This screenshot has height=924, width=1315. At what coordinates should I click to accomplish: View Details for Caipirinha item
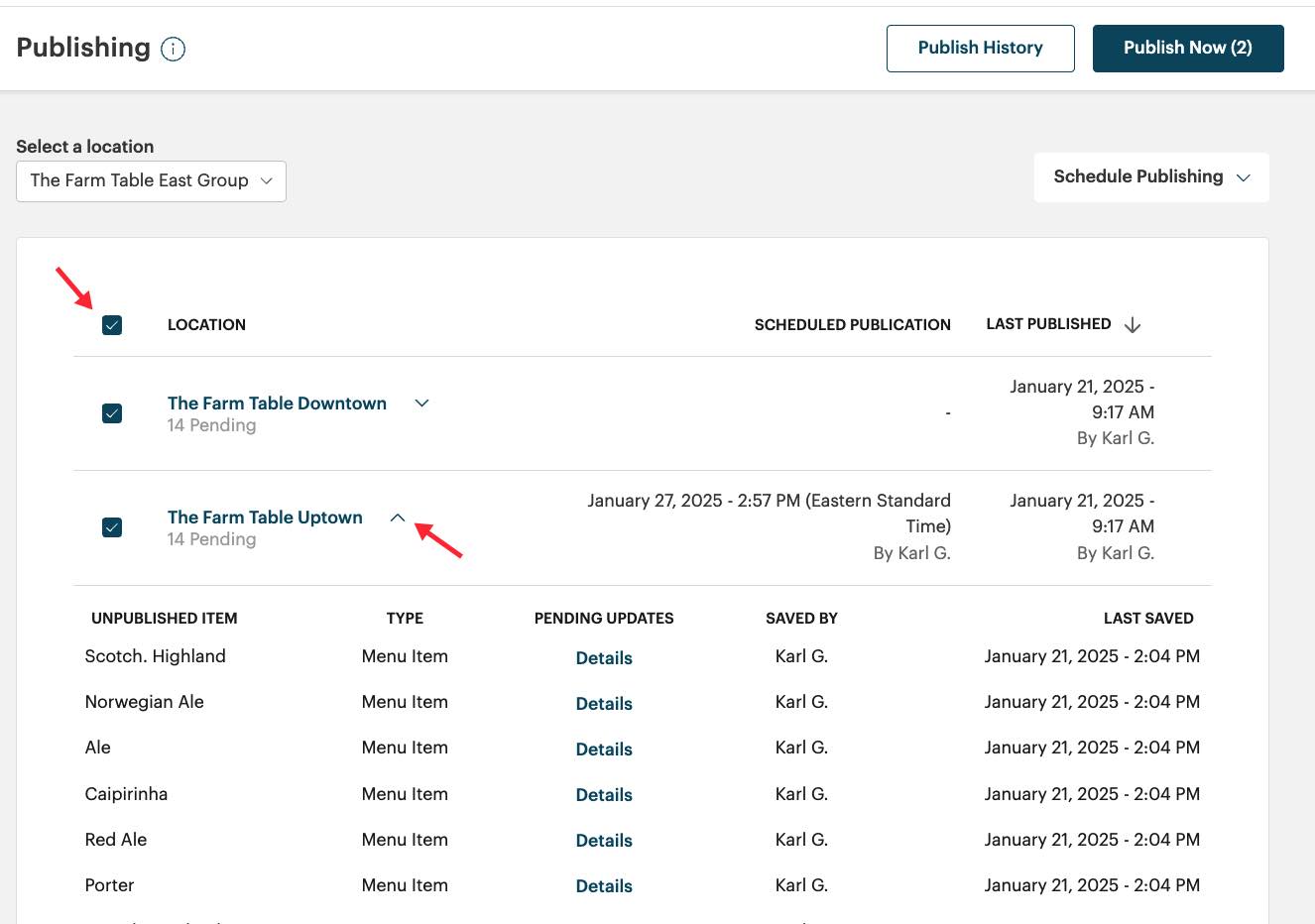(604, 795)
